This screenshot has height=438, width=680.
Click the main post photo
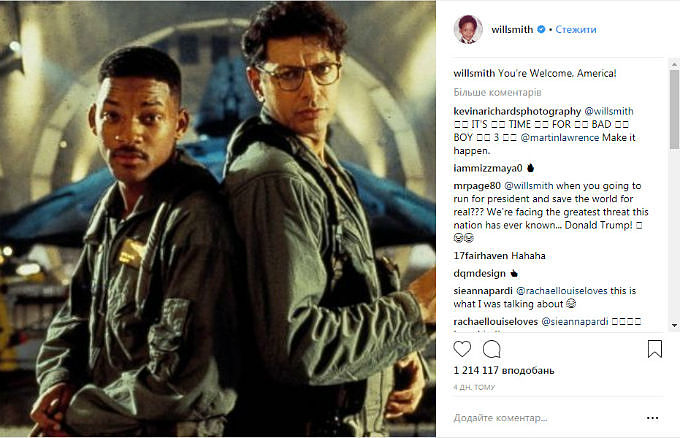pos(218,219)
